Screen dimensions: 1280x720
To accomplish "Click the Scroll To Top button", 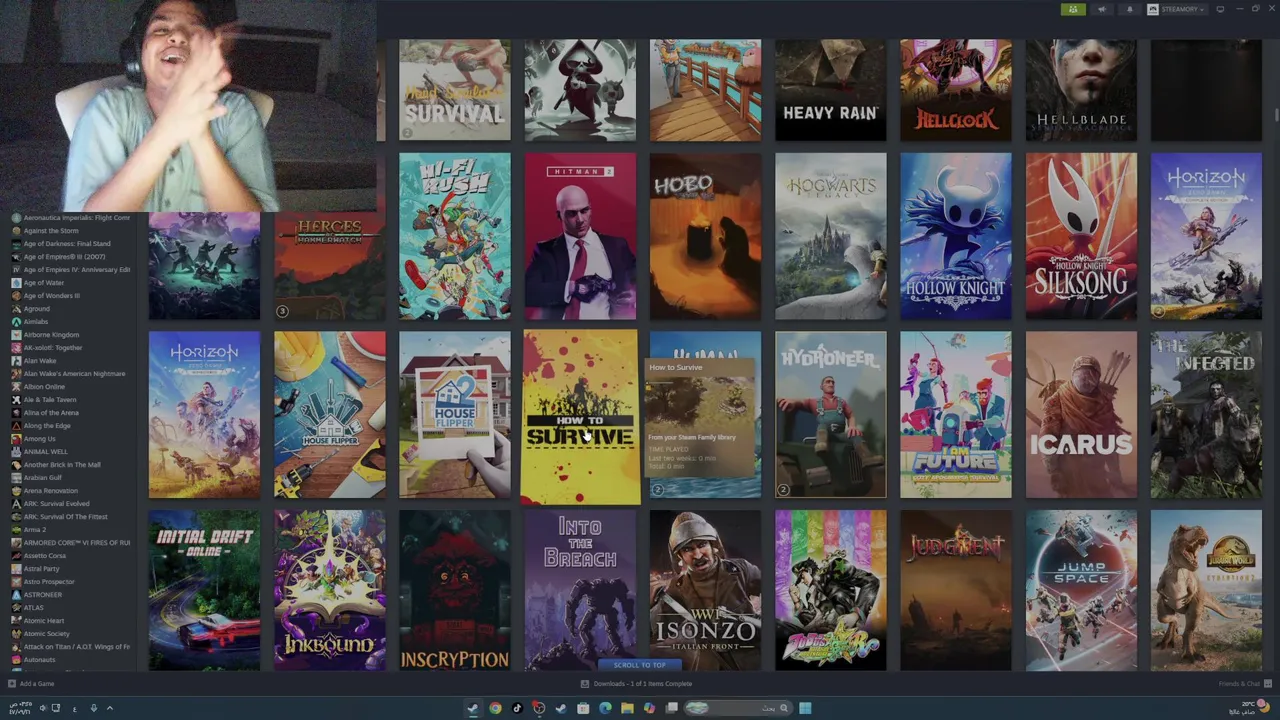I will 639,665.
